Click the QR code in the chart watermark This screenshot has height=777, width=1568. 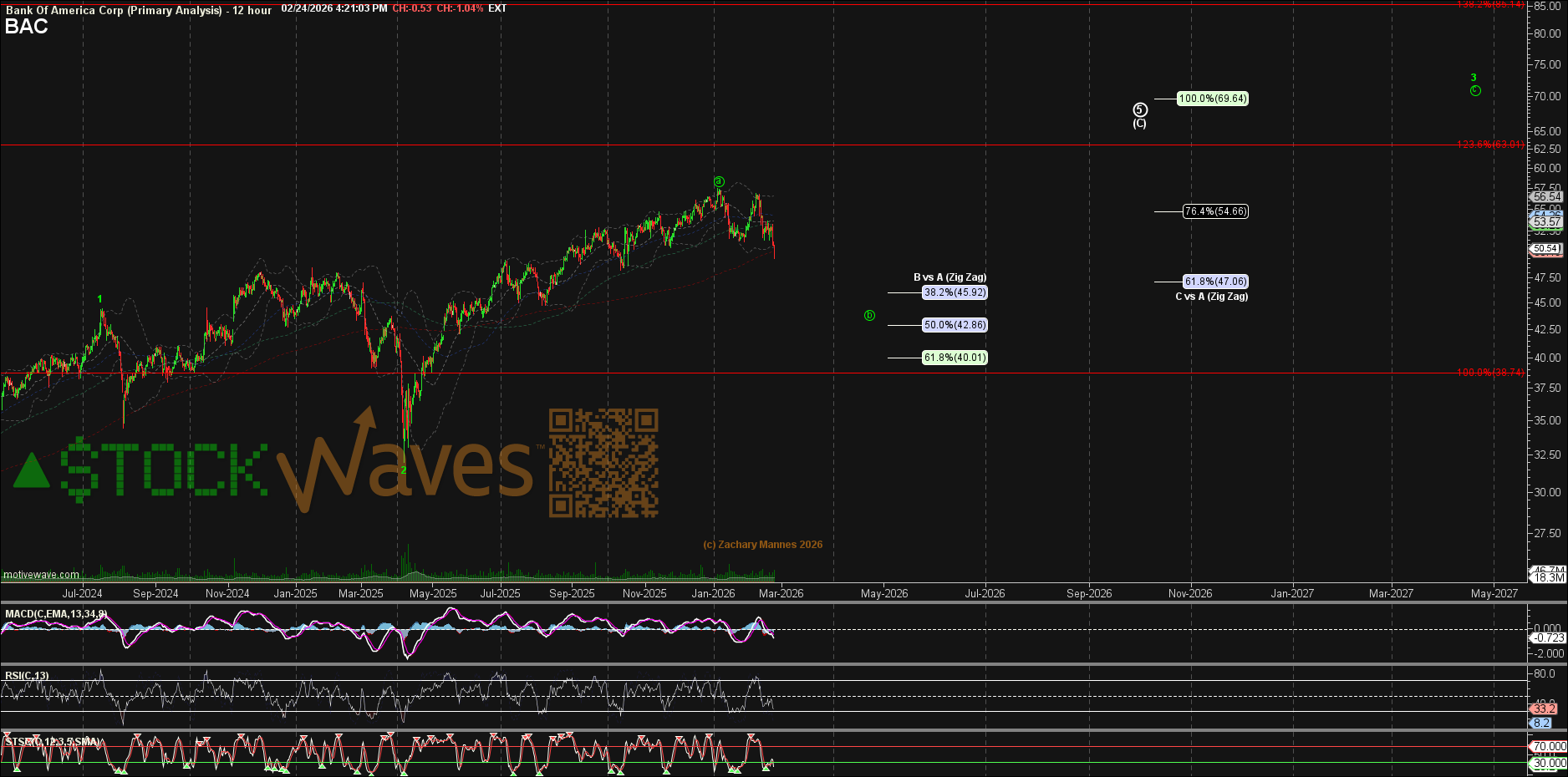603,463
